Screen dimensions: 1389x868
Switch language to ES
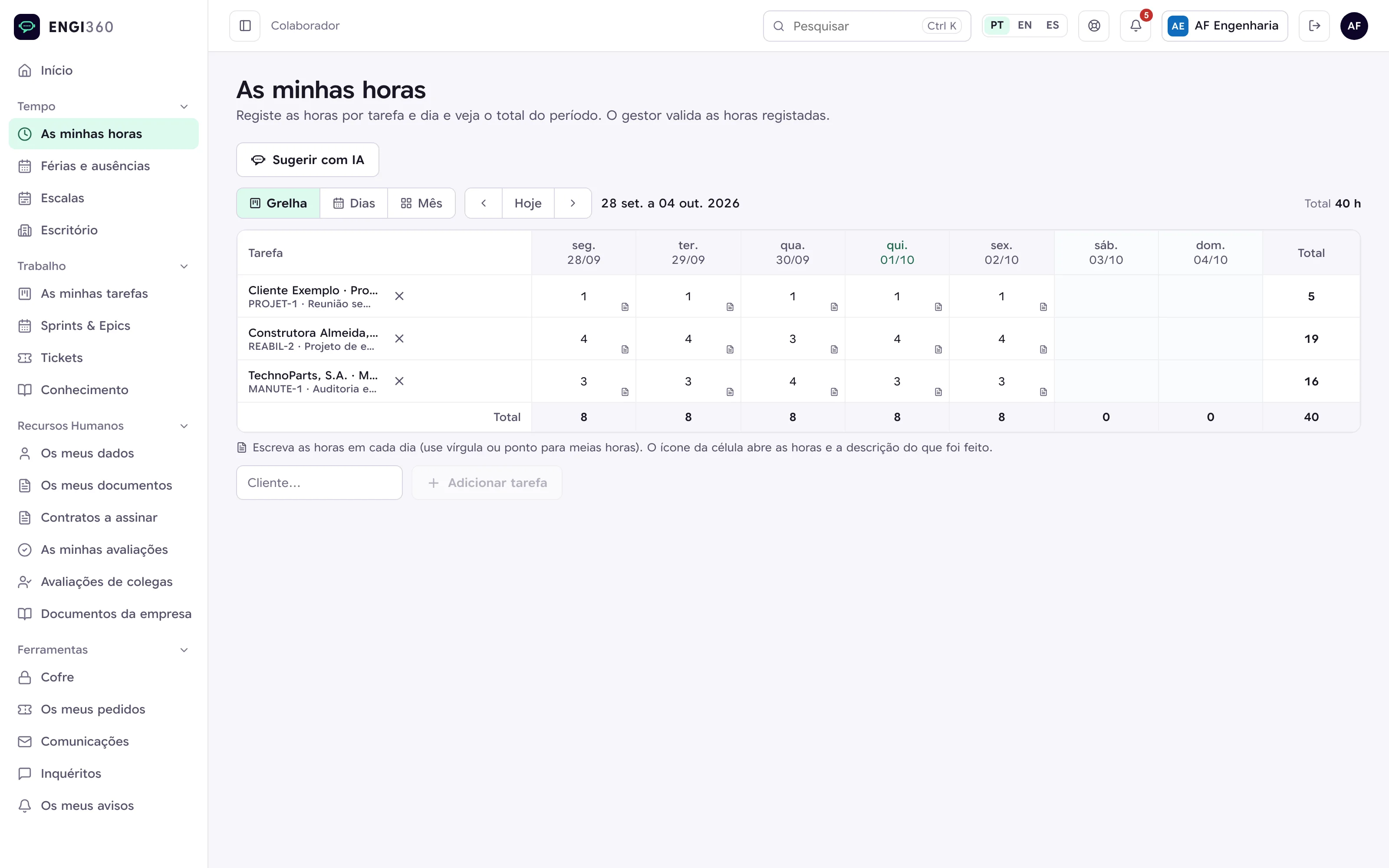click(1052, 25)
